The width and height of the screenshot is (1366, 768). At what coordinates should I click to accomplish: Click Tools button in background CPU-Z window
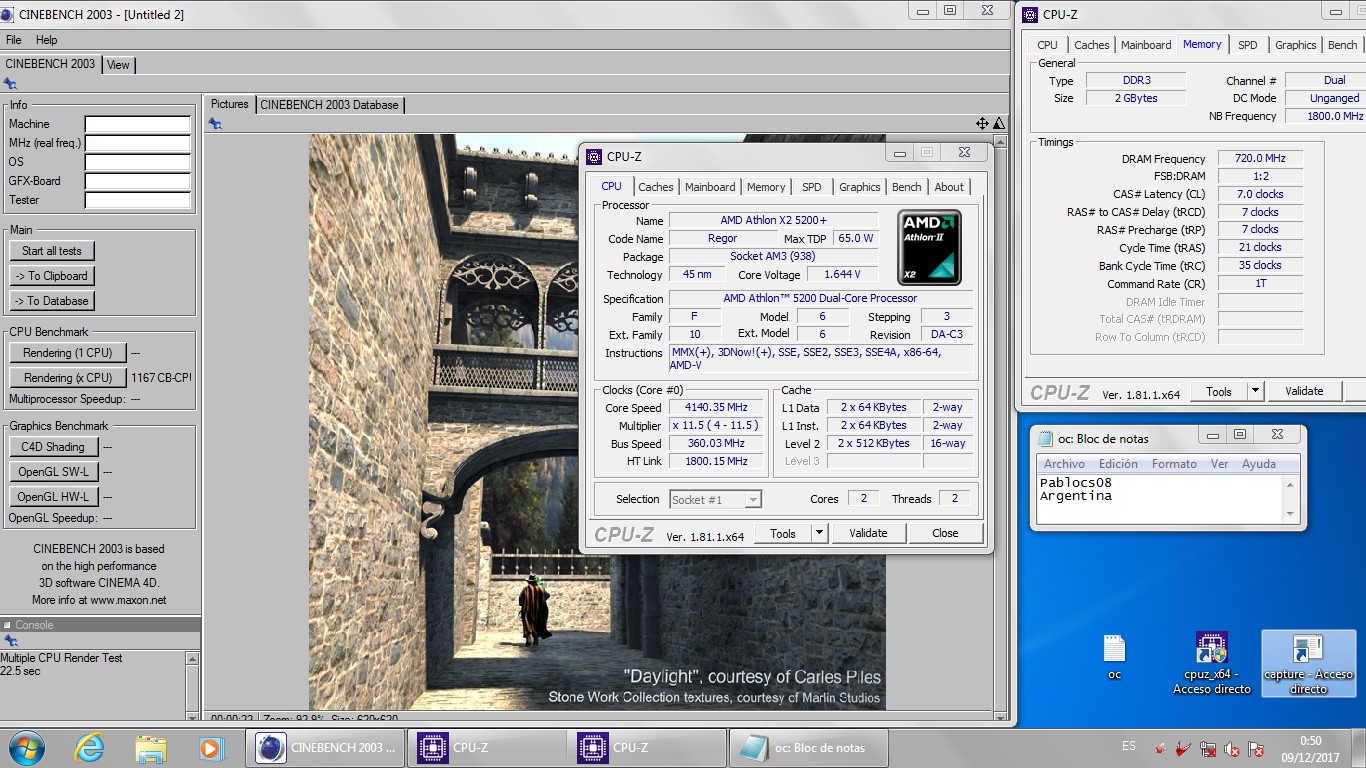pyautogui.click(x=1219, y=391)
